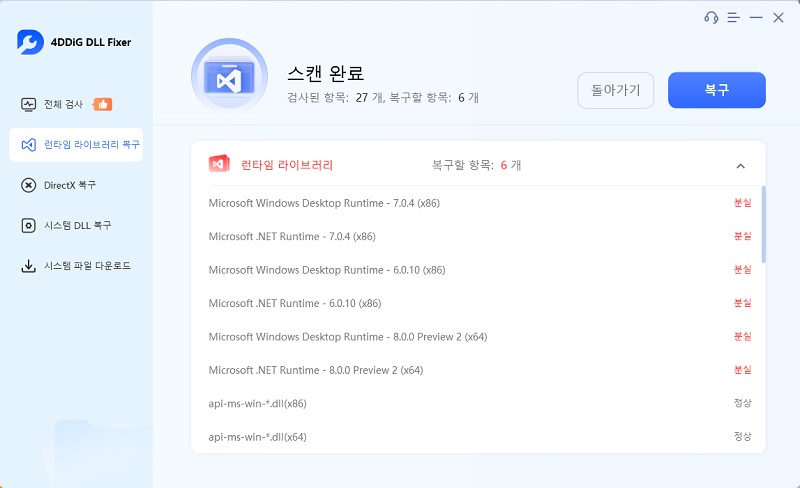Click 분실 status for Desktop Runtime 6.0.10
This screenshot has height=488, width=800.
[x=742, y=270]
